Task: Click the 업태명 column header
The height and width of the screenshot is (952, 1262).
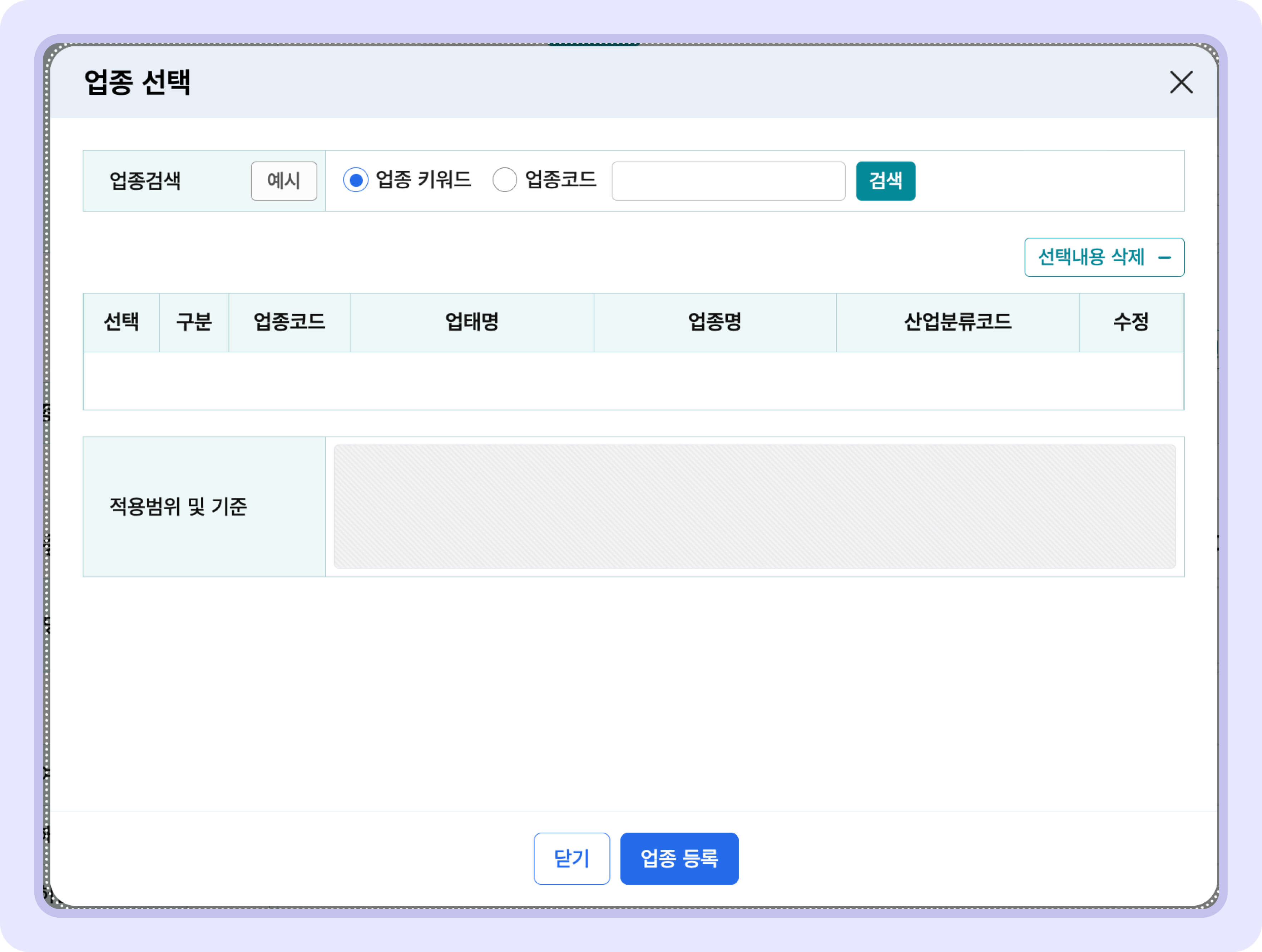Action: (x=472, y=322)
